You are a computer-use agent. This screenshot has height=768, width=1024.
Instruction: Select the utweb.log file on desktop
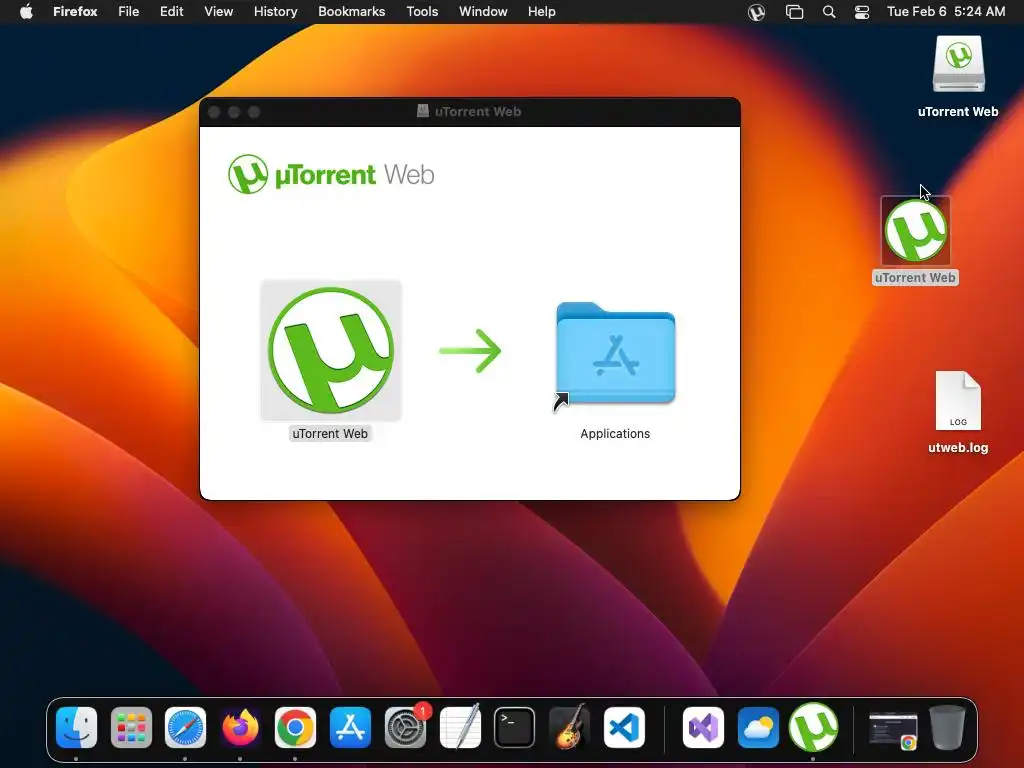(x=958, y=400)
